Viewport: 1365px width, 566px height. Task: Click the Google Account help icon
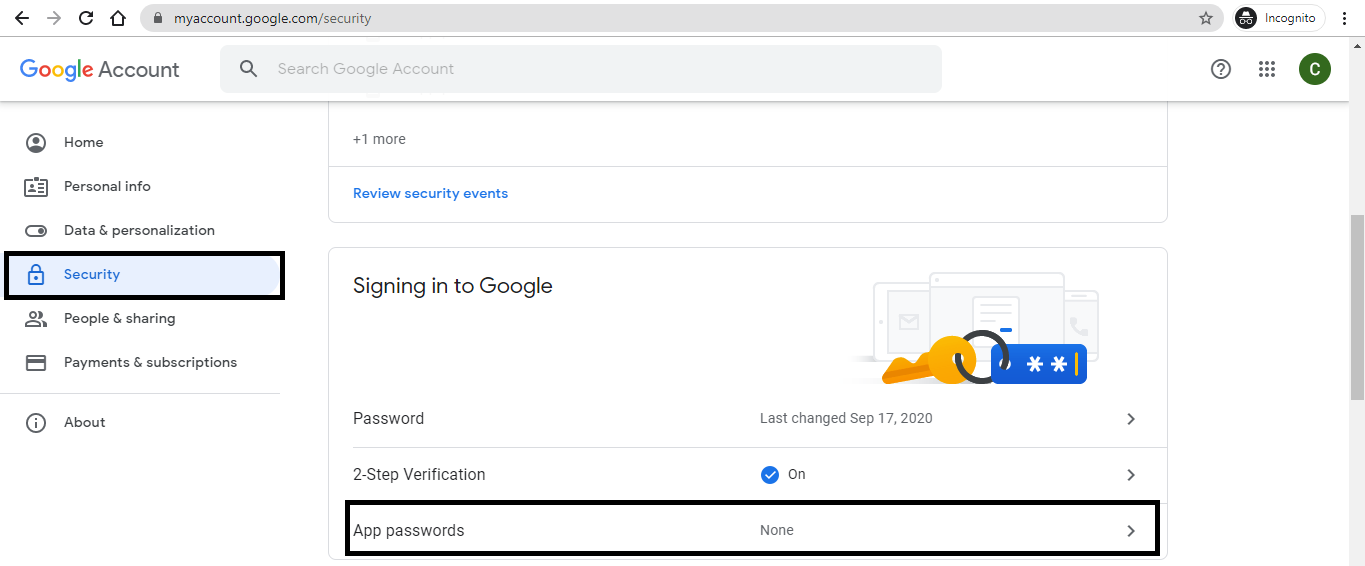[1220, 69]
